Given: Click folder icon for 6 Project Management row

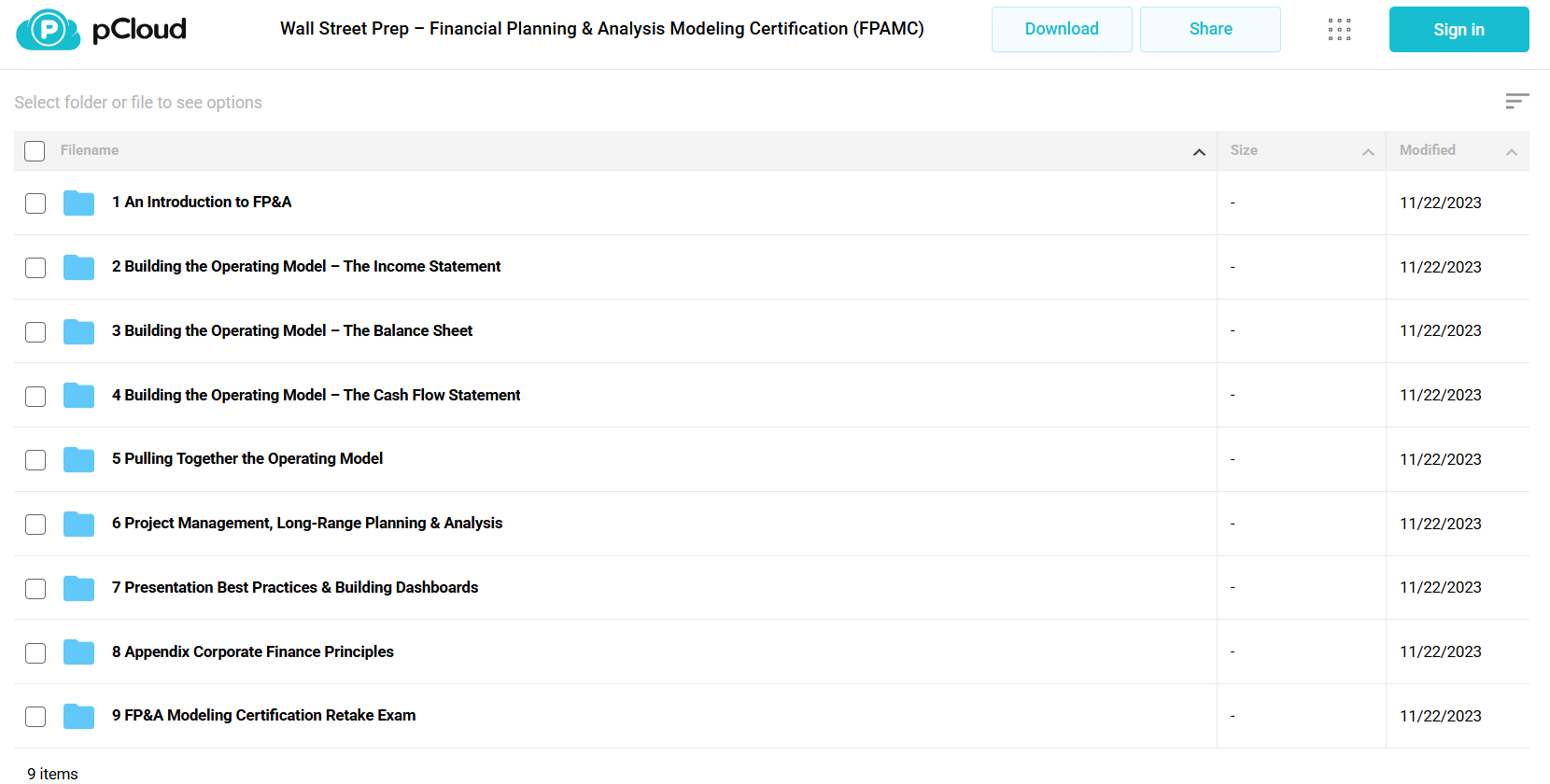Looking at the screenshot, I should (x=78, y=524).
